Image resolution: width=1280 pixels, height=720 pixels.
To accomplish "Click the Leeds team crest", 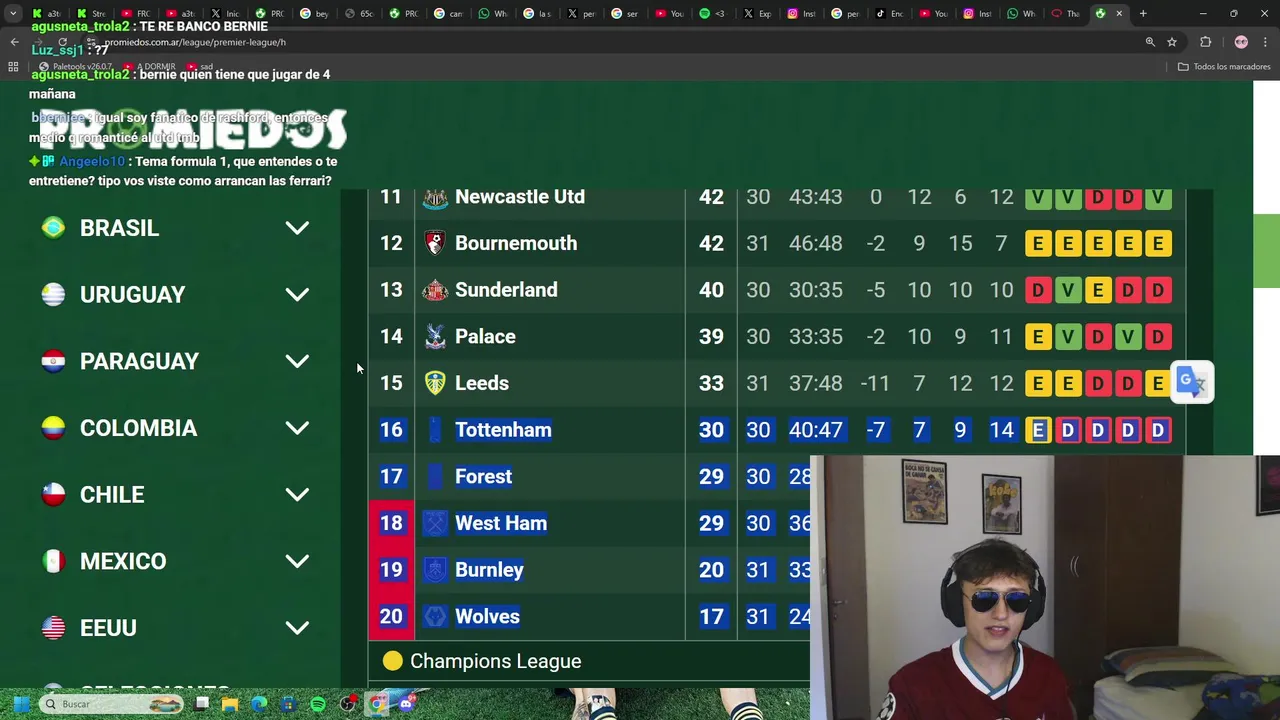I will click(435, 383).
